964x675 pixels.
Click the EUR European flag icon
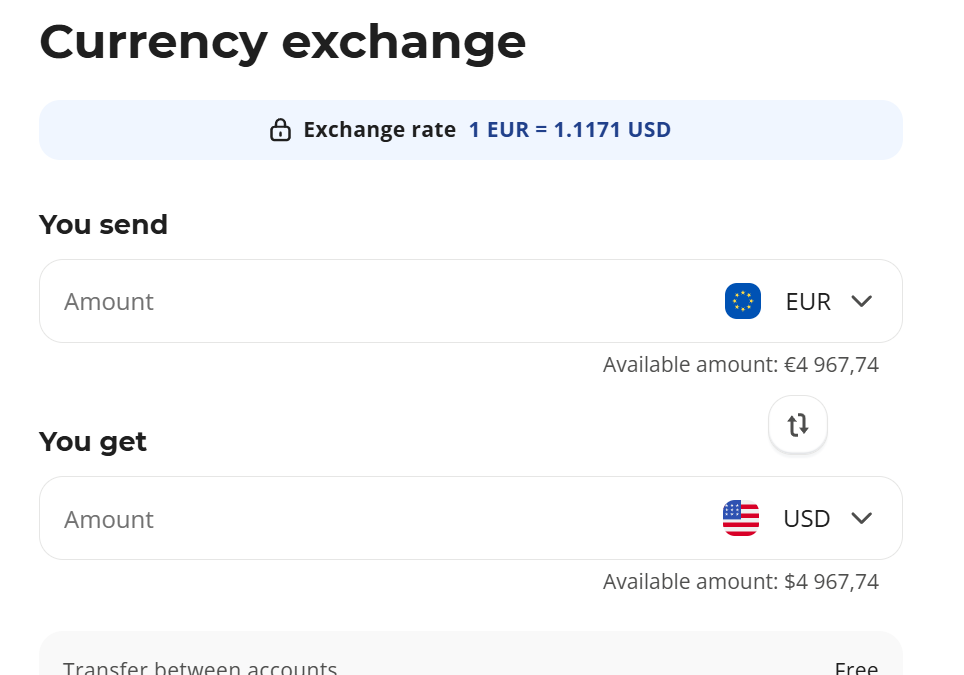[x=742, y=301]
